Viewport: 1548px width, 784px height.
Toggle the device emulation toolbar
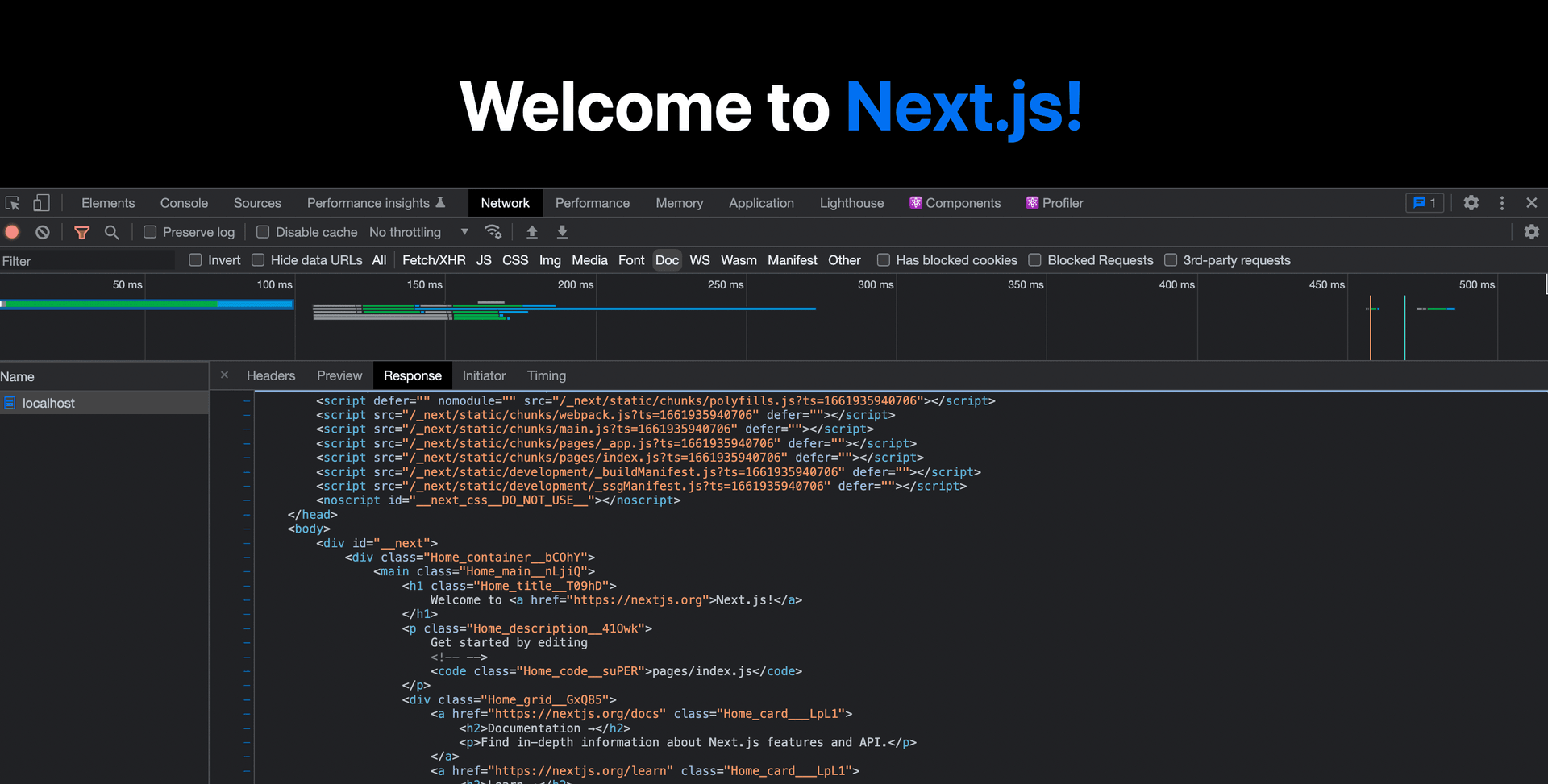[x=41, y=203]
